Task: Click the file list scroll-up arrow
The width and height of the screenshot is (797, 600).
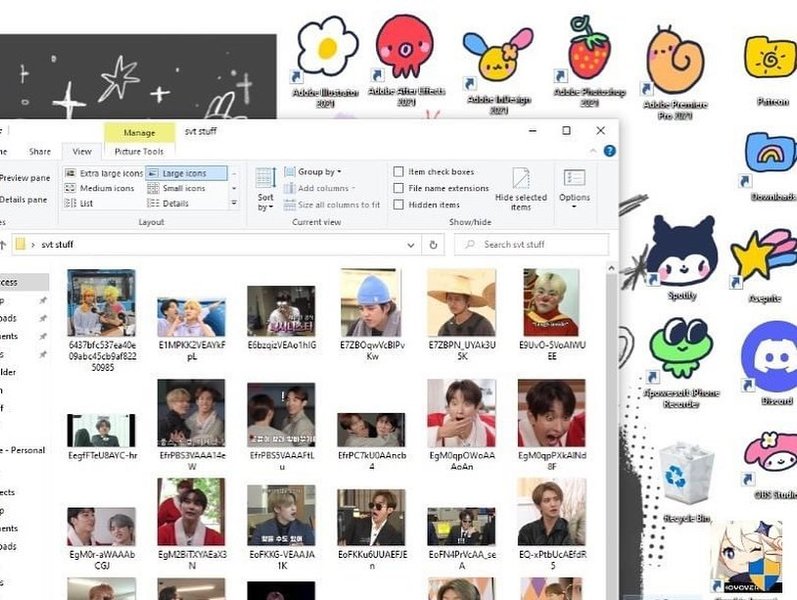Action: [611, 268]
